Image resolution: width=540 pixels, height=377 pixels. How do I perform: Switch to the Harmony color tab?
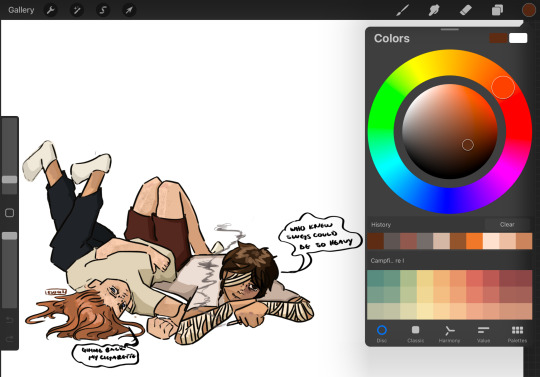449,334
